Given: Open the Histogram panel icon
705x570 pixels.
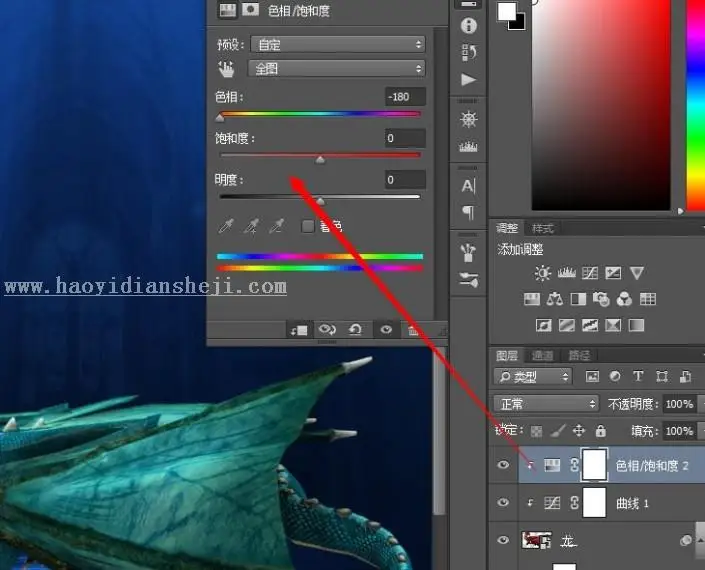Looking at the screenshot, I should click(x=469, y=147).
